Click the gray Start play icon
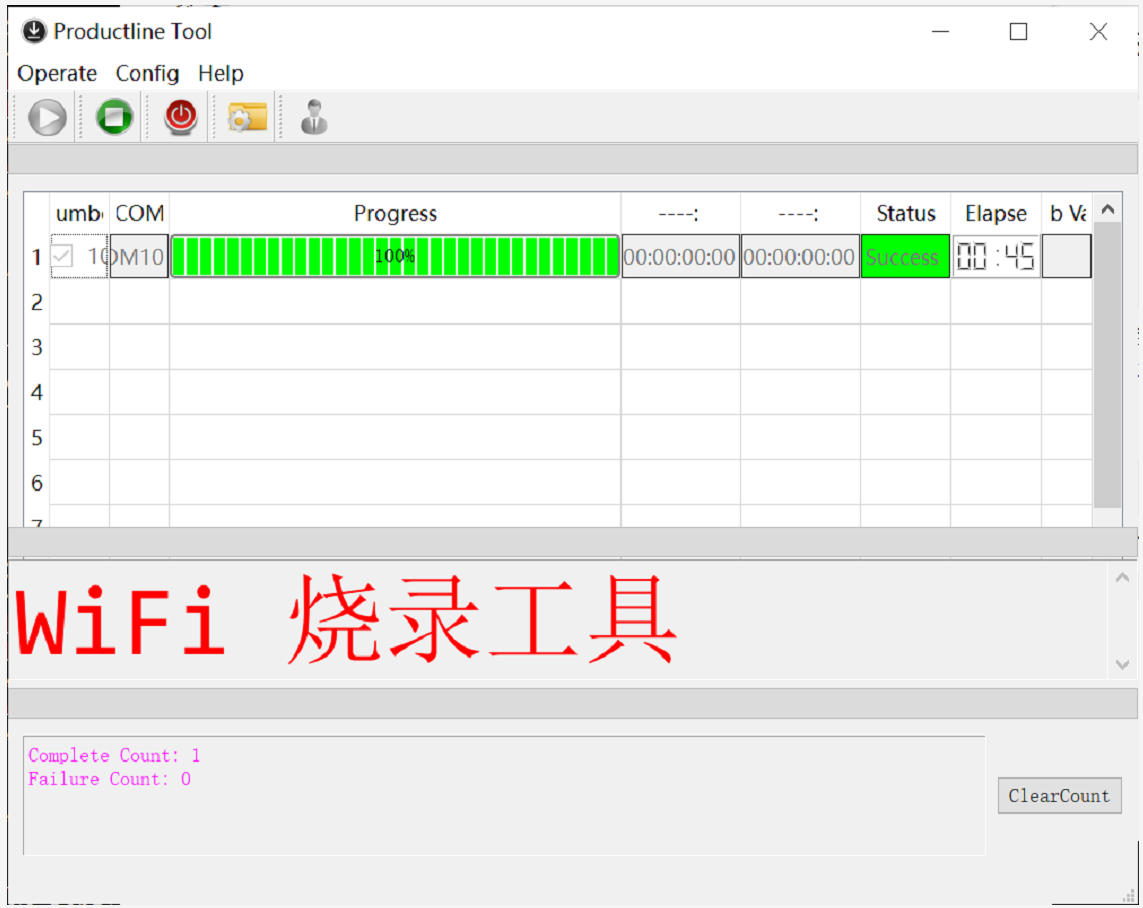Screen dimensions: 1143x908 47,118
